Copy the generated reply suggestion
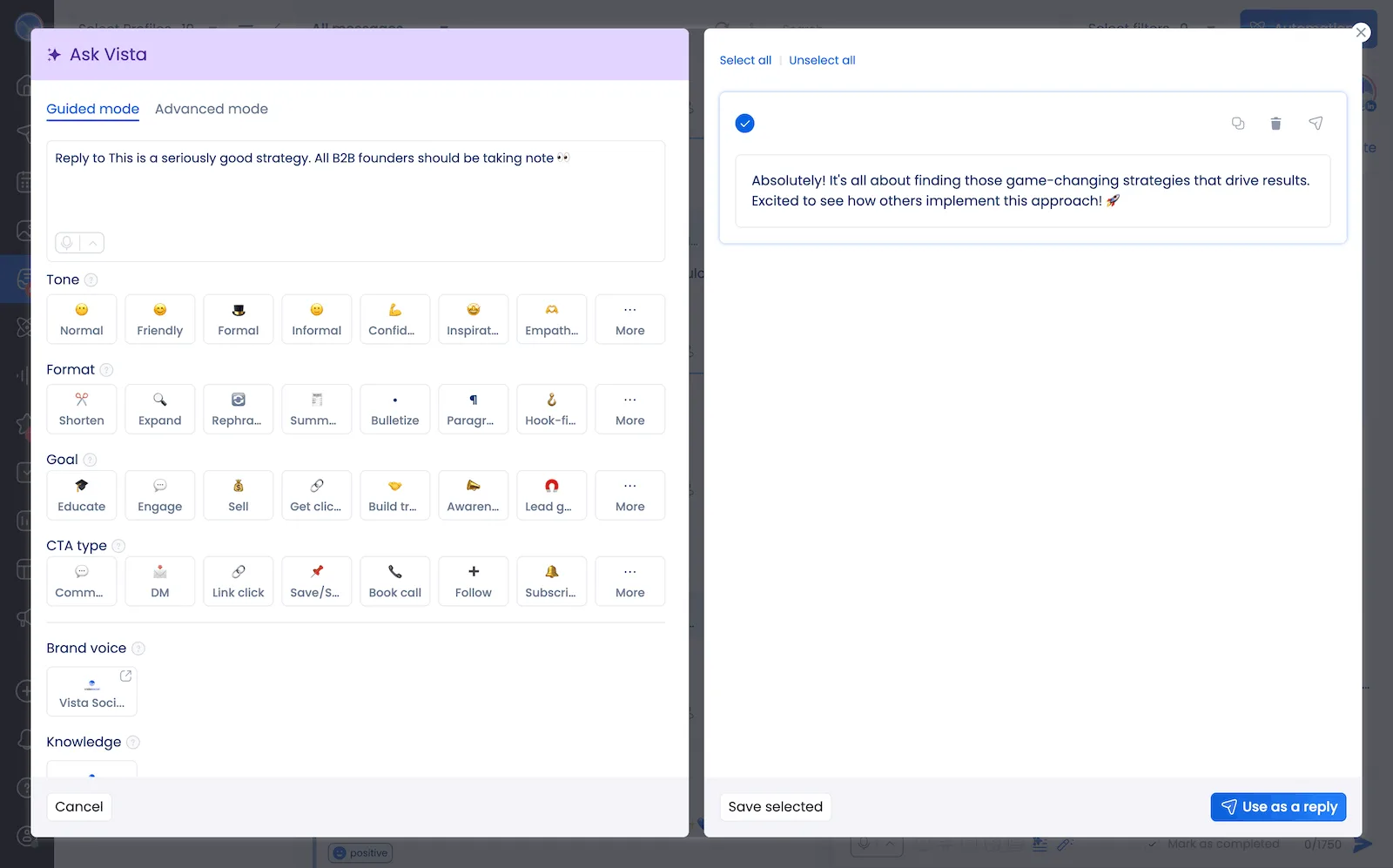This screenshot has width=1393, height=868. coord(1238,124)
